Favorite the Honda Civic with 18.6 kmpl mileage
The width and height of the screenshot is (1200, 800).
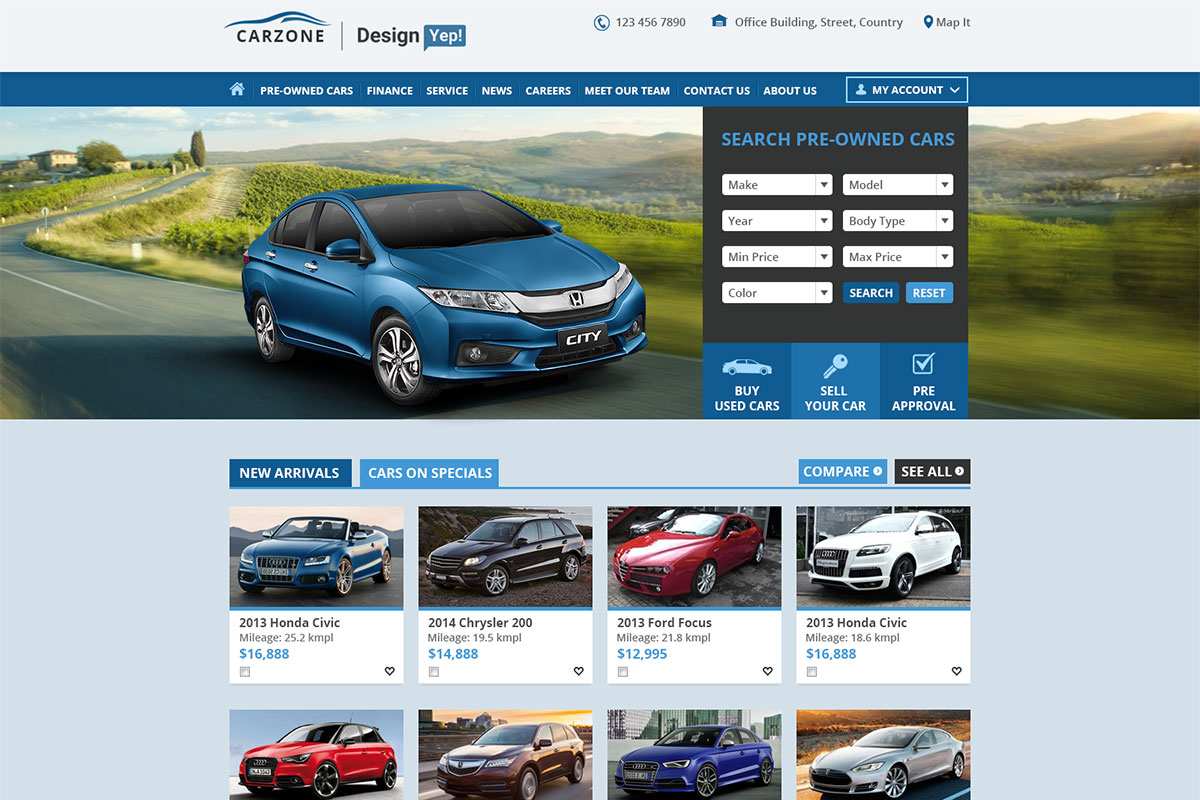956,671
